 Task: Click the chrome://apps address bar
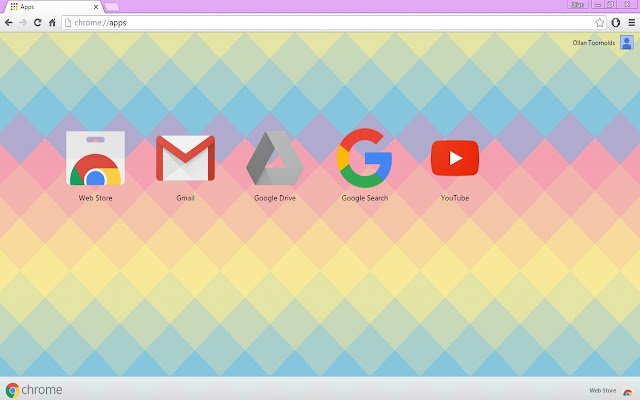point(333,22)
